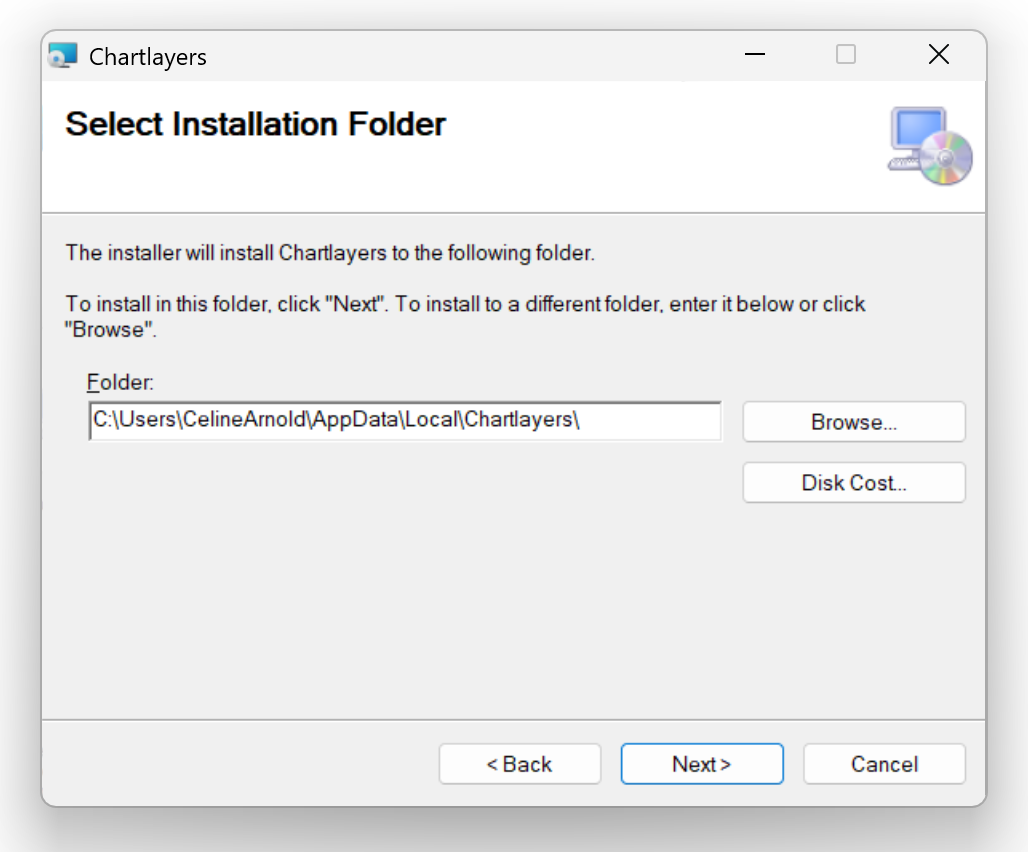Close the Chartlayers setup dialog
The image size is (1028, 852).
938,55
